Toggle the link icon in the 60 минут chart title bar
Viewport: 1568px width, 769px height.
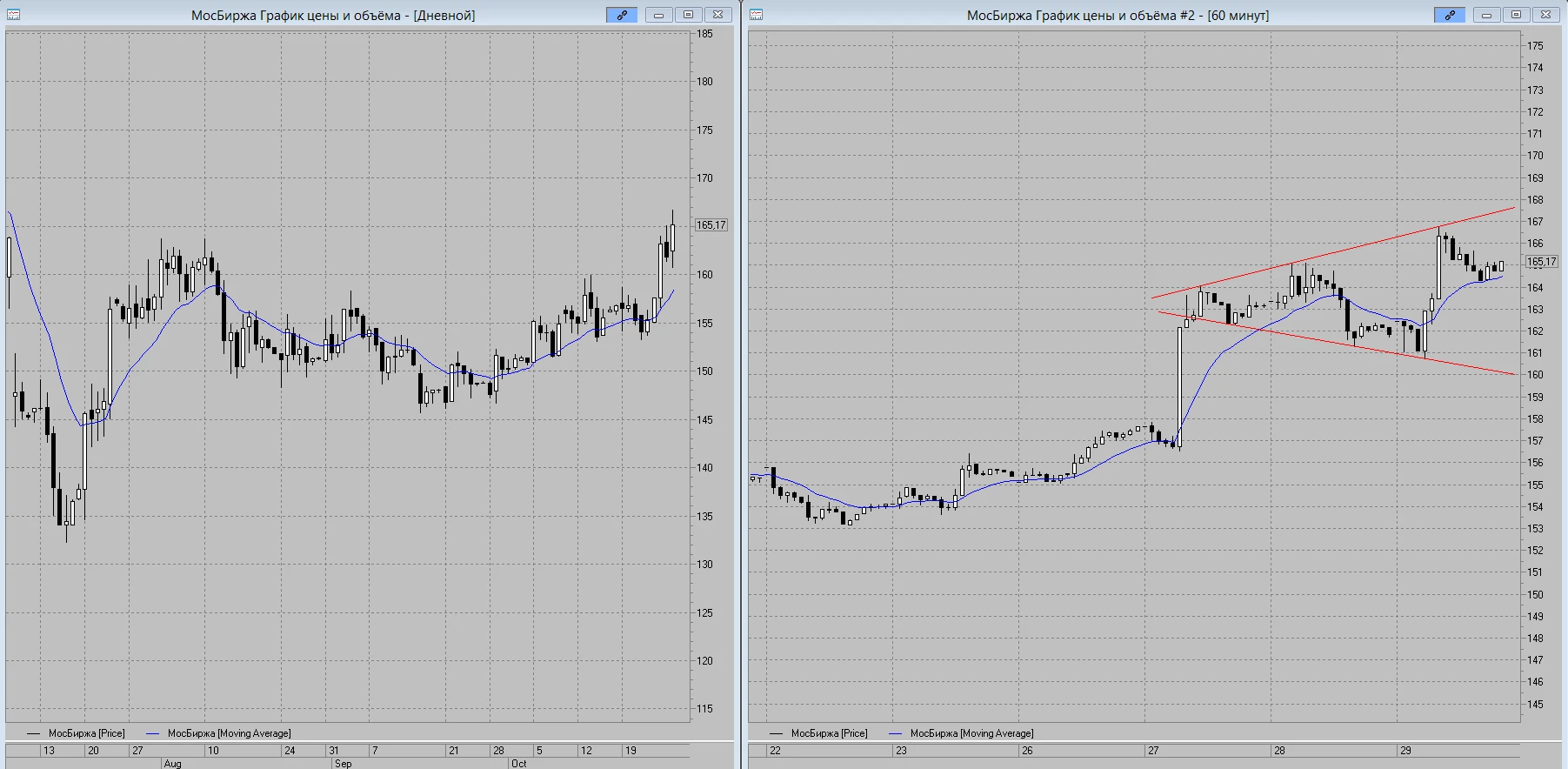(1450, 15)
